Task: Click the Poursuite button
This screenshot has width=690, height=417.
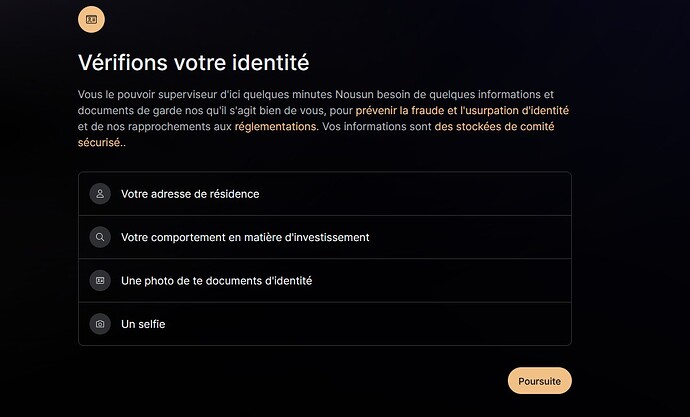Action: click(540, 381)
